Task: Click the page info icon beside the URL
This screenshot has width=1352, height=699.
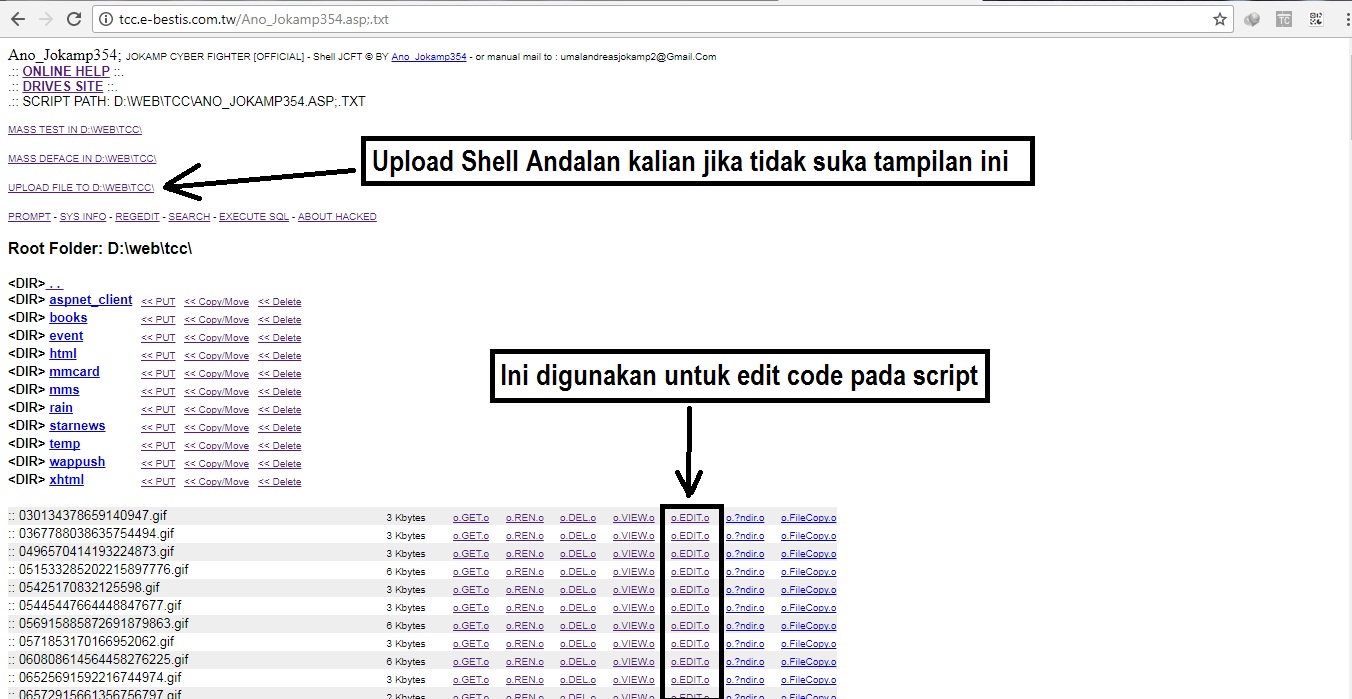Action: pyautogui.click(x=106, y=18)
